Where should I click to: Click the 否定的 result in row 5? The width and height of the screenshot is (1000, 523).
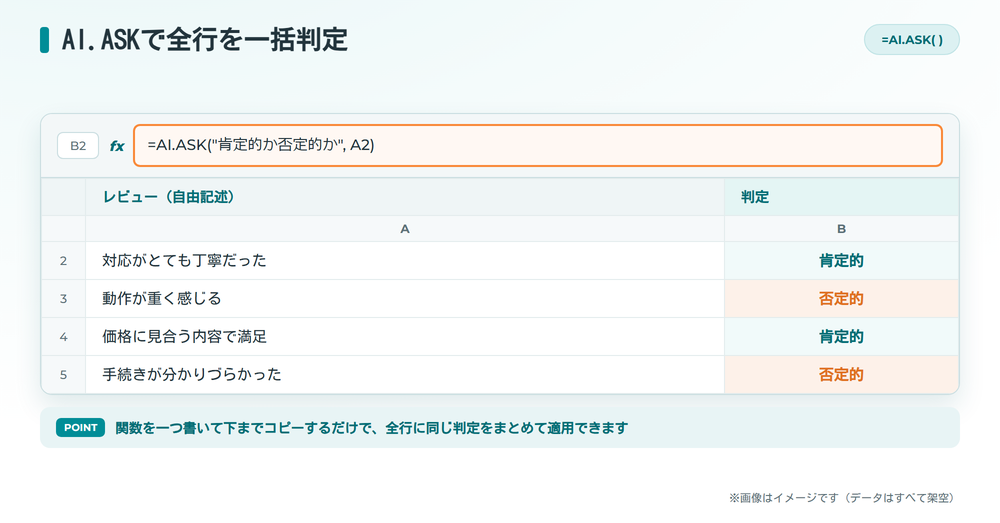(841, 374)
